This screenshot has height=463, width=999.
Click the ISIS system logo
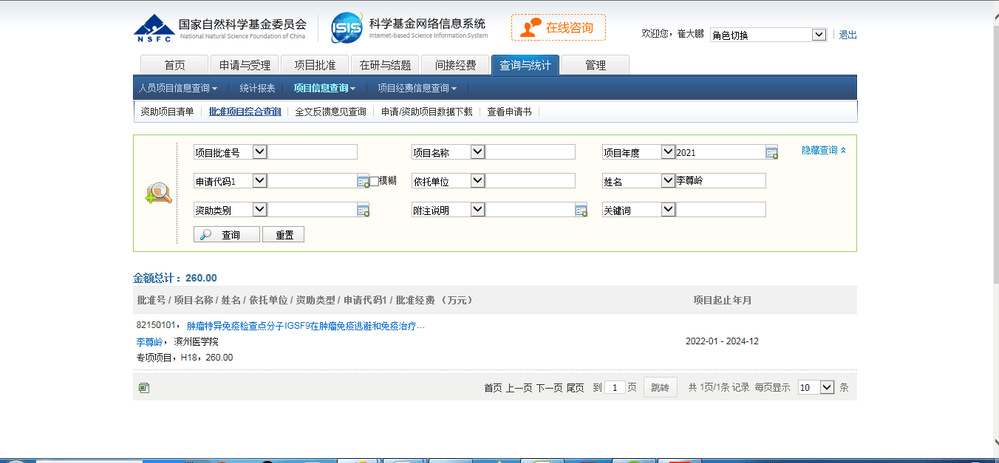(345, 27)
